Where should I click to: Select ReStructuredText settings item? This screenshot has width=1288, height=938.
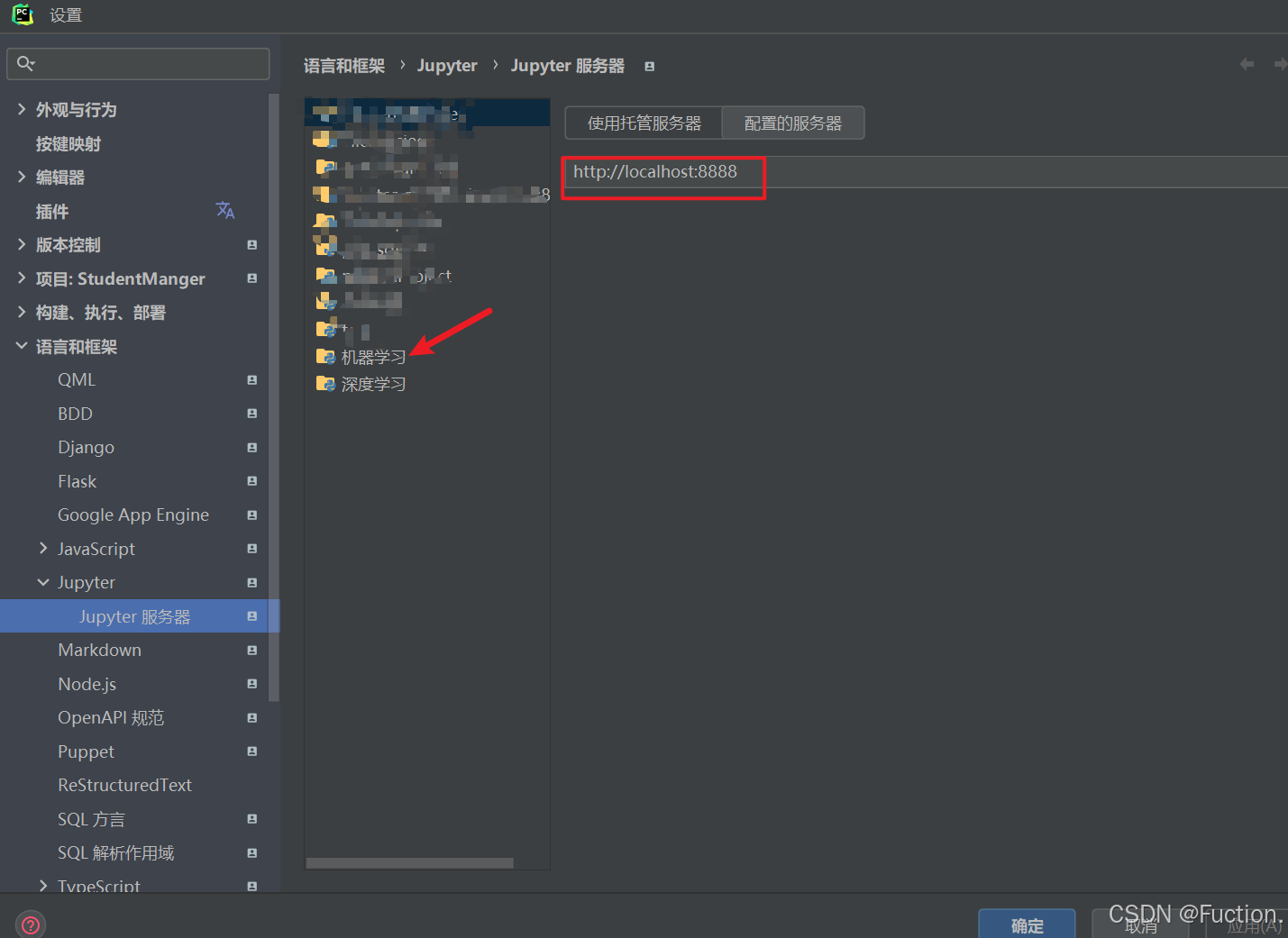click(x=125, y=786)
